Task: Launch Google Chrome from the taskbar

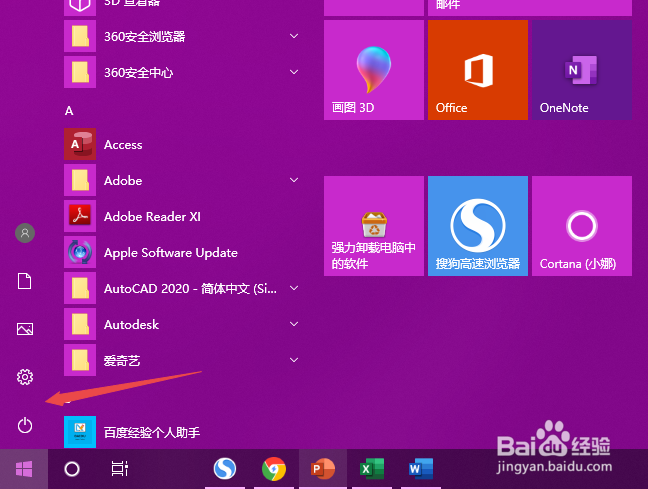Action: coord(274,469)
